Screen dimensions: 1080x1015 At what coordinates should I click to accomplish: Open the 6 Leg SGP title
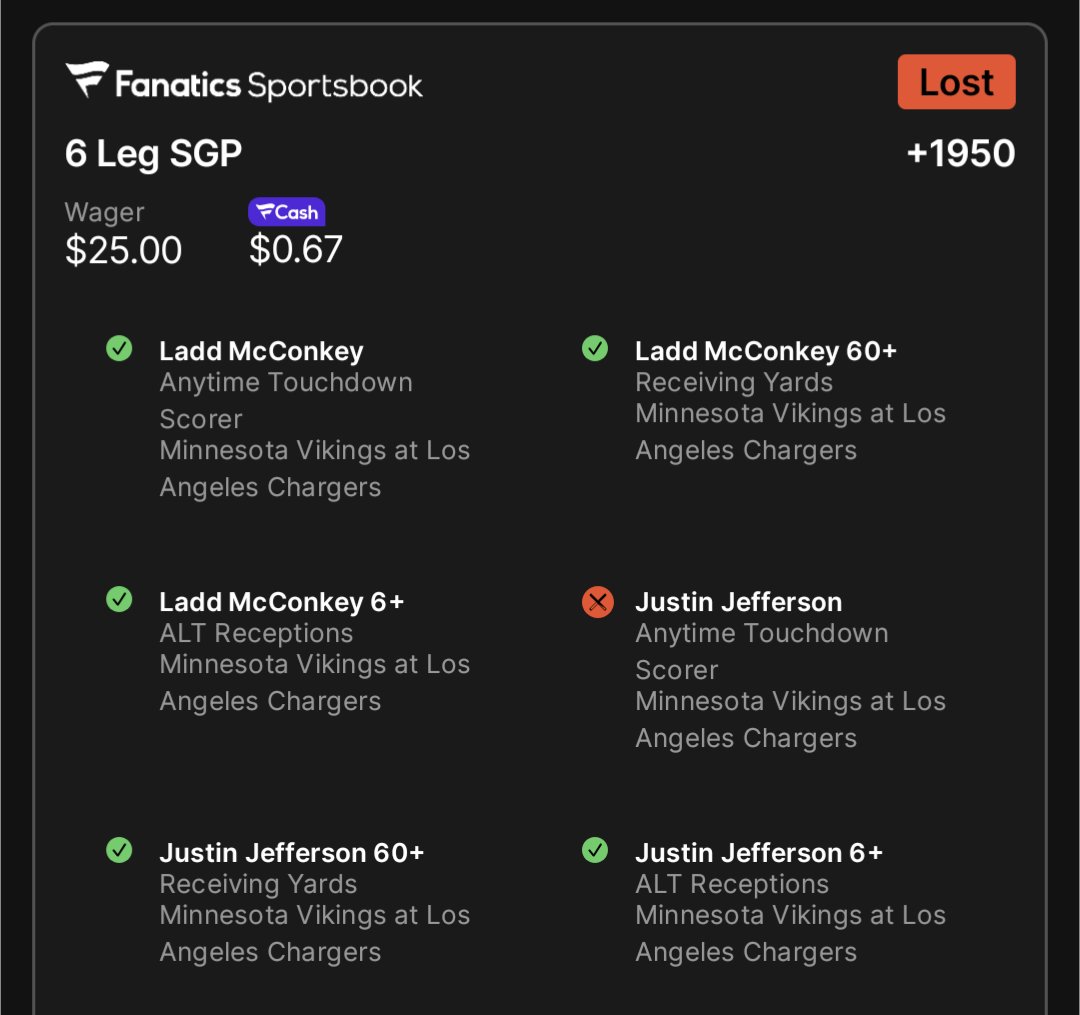point(154,154)
